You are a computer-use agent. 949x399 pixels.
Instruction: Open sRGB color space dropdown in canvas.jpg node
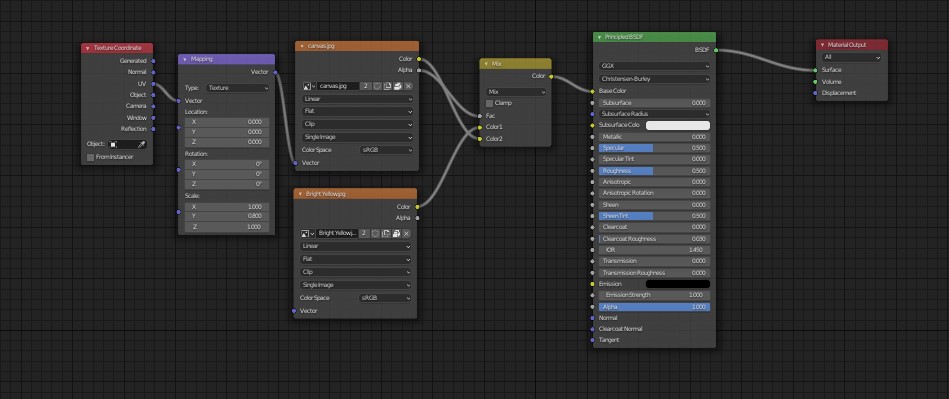click(386, 150)
